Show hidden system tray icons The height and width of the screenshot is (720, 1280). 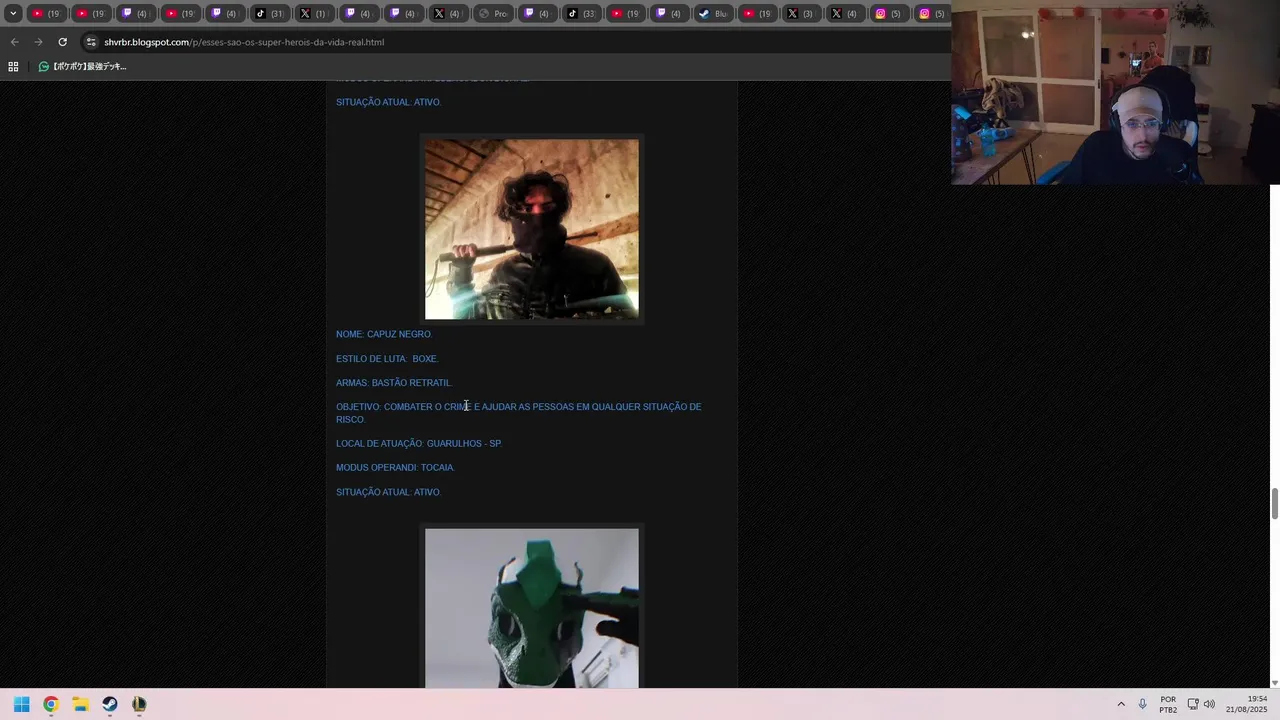1121,704
